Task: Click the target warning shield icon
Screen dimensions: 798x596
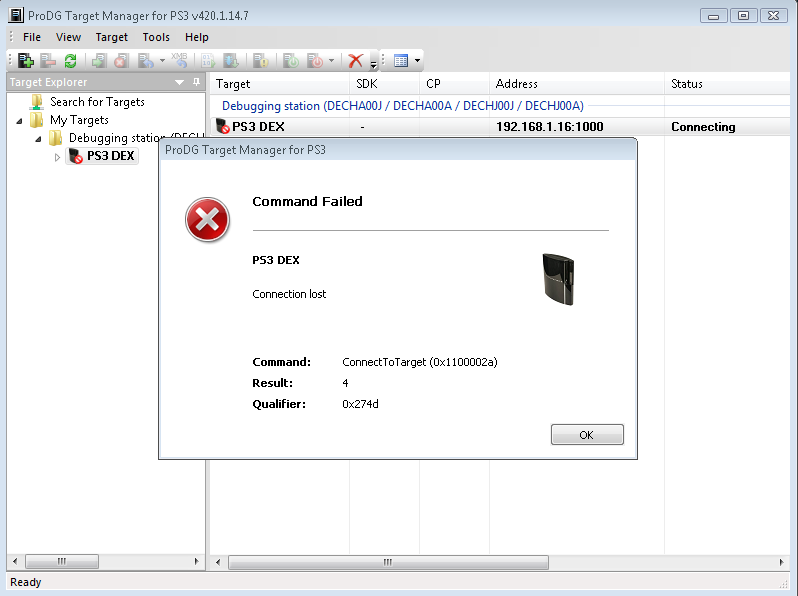Action: 261,61
